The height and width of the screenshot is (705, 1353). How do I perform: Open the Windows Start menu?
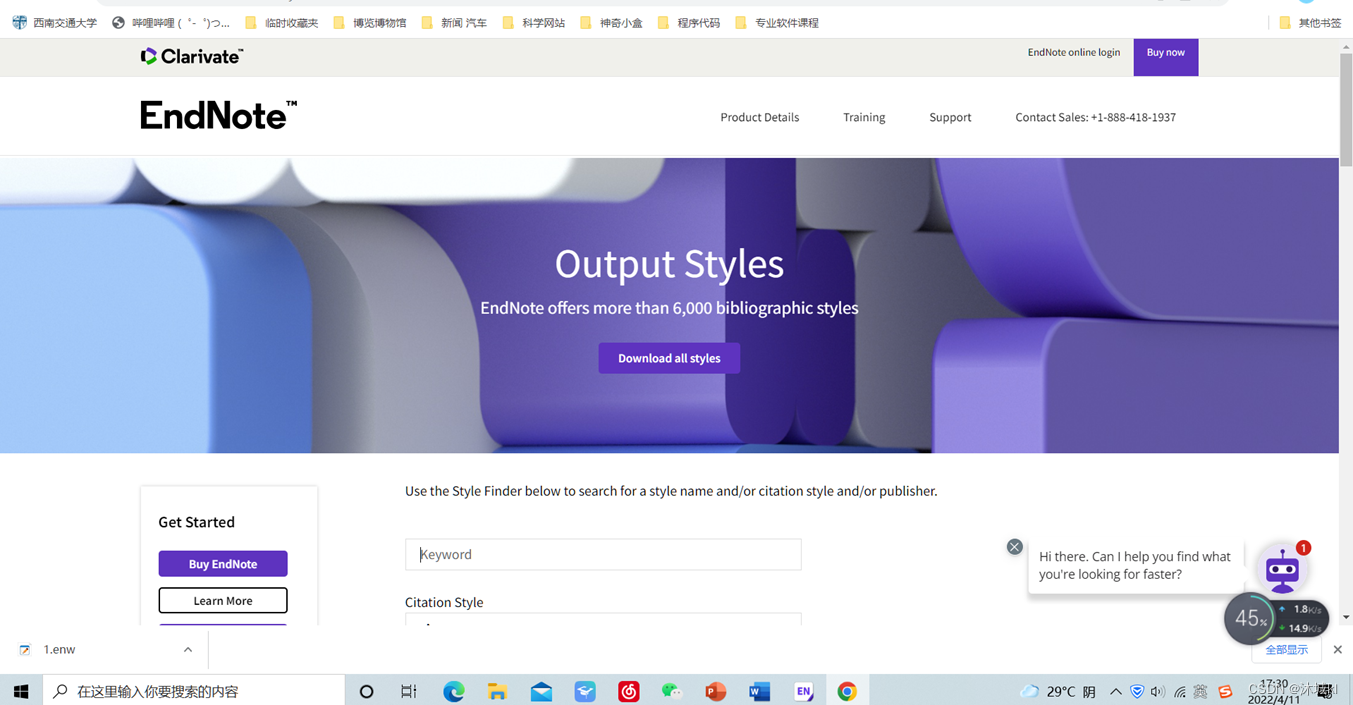coord(21,690)
